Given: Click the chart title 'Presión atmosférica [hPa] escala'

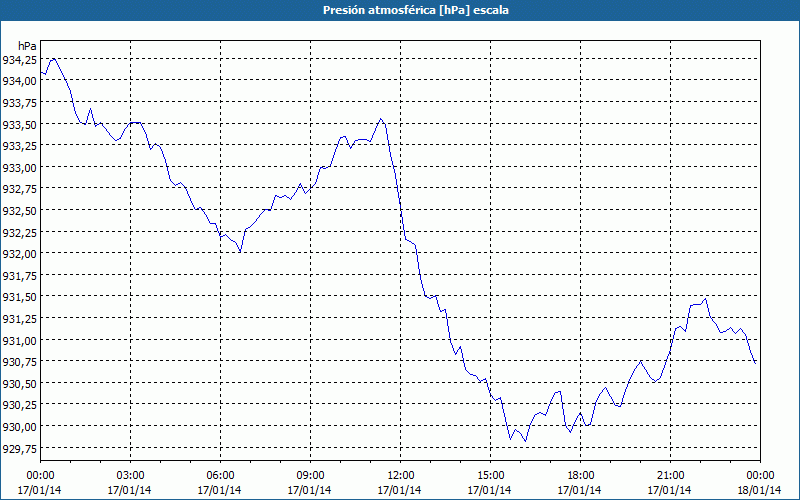Looking at the screenshot, I should pyautogui.click(x=415, y=10).
